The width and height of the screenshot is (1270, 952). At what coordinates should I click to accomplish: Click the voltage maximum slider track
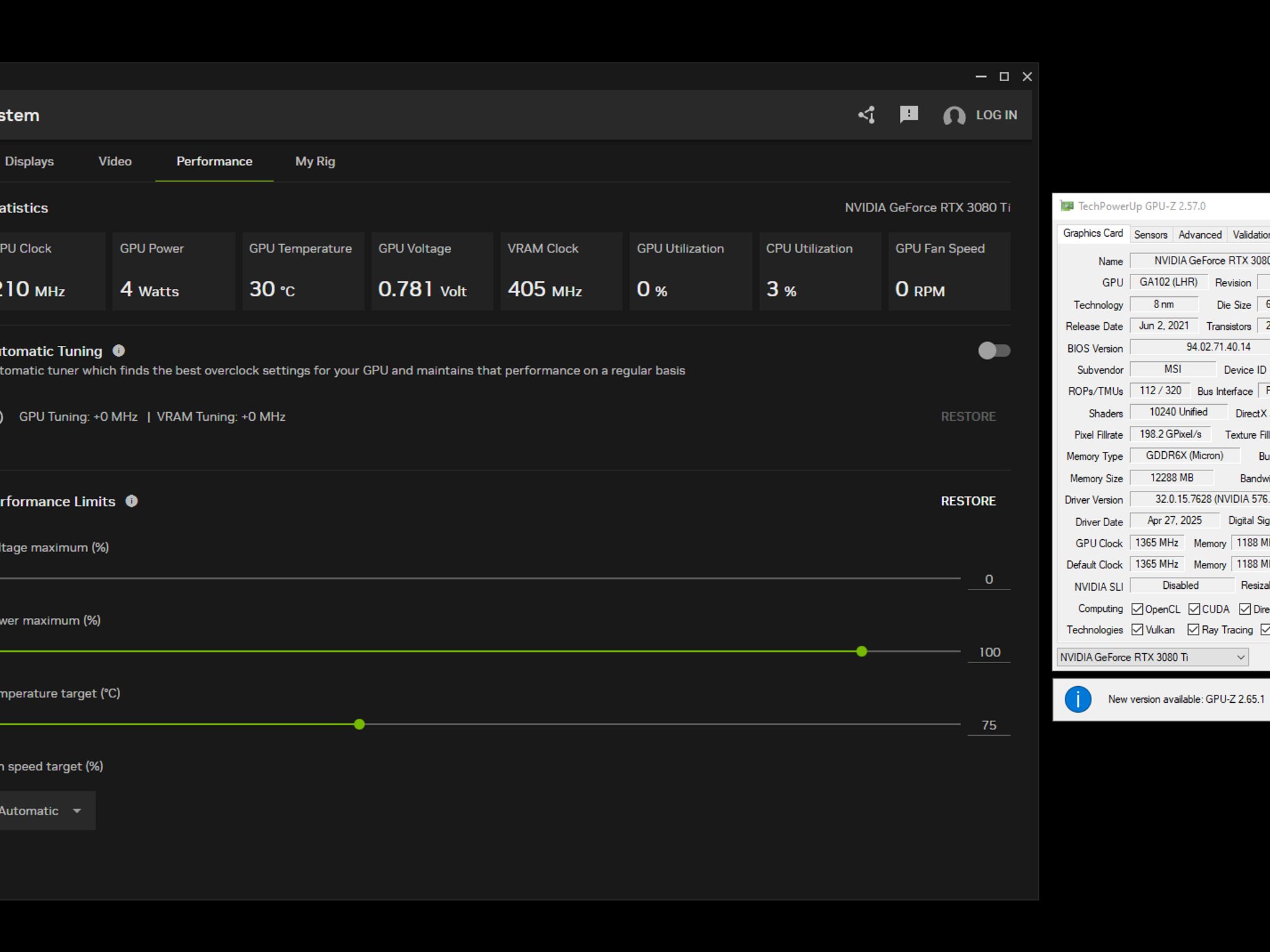tap(480, 578)
